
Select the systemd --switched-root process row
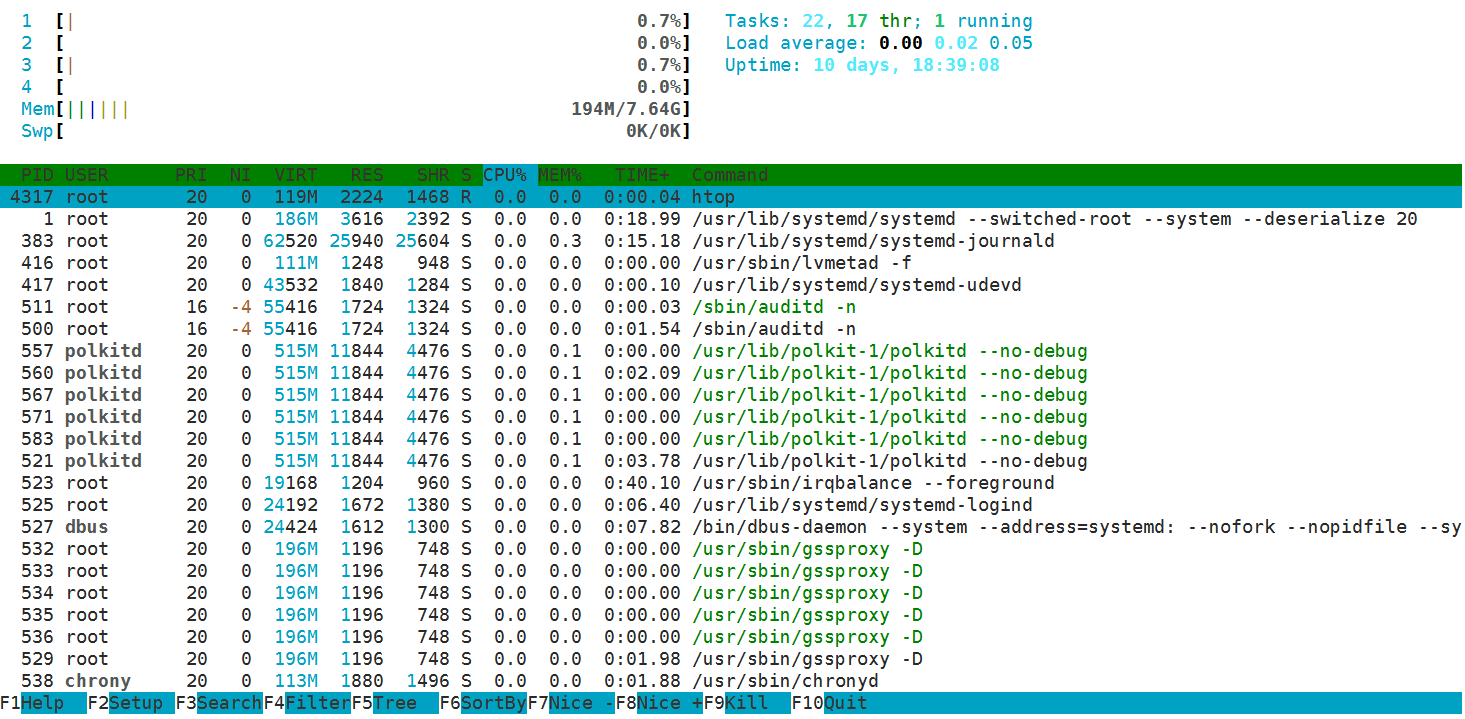(x=731, y=219)
